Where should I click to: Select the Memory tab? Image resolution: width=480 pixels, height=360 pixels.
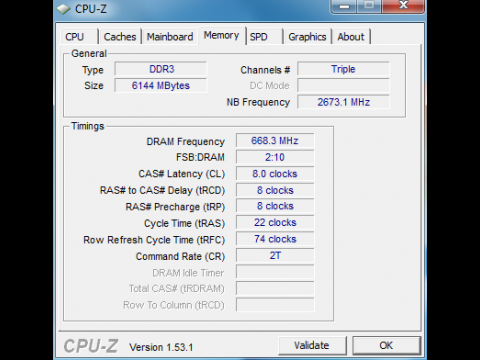pos(222,35)
